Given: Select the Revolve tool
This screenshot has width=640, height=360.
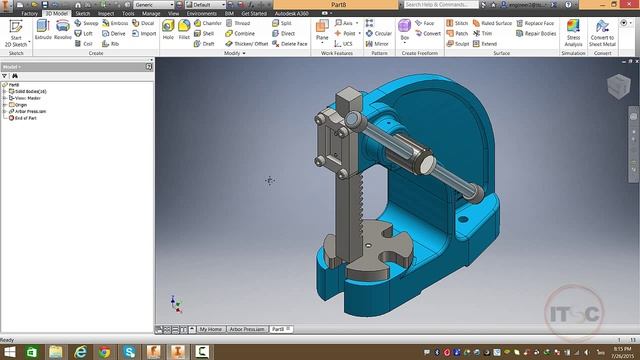Looking at the screenshot, I should click(62, 30).
